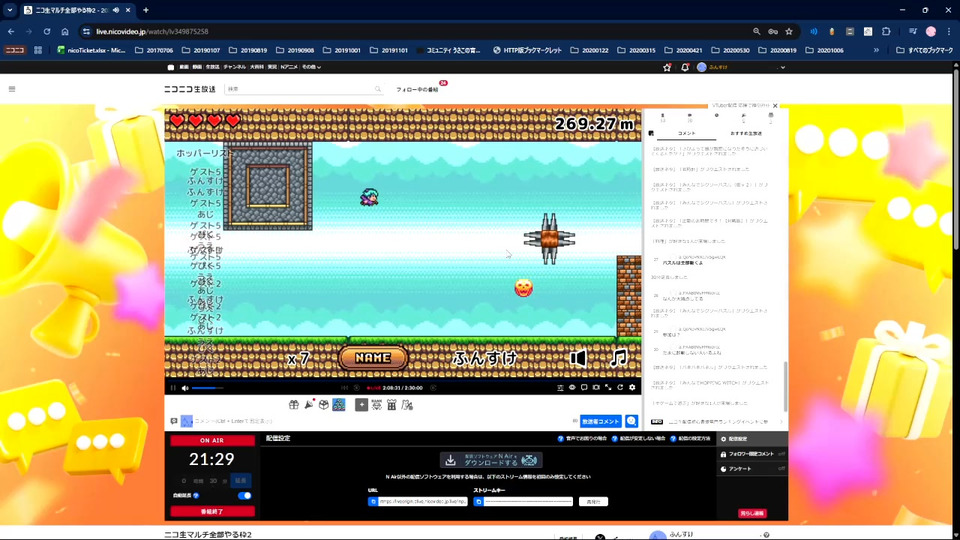Screen dimensions: 960x540
Task: Click the dark plus icon below the player
Action: (361, 405)
